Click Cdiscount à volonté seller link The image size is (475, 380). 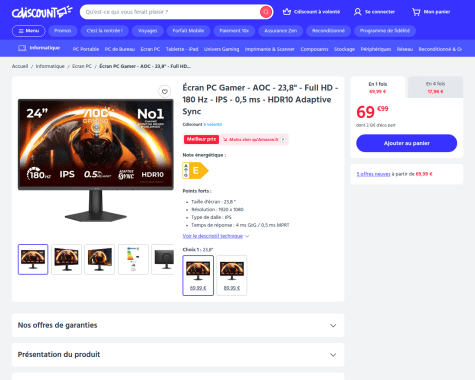coord(202,124)
